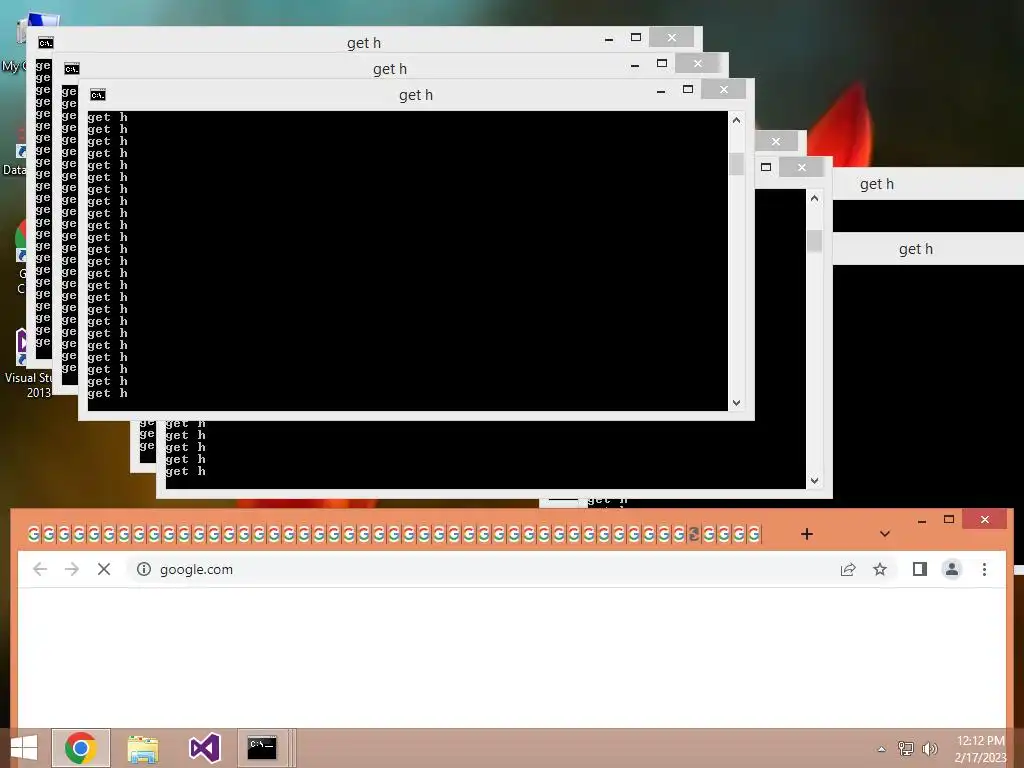Close the rearmost get h console
Image resolution: width=1024 pixels, height=768 pixels.
671,37
